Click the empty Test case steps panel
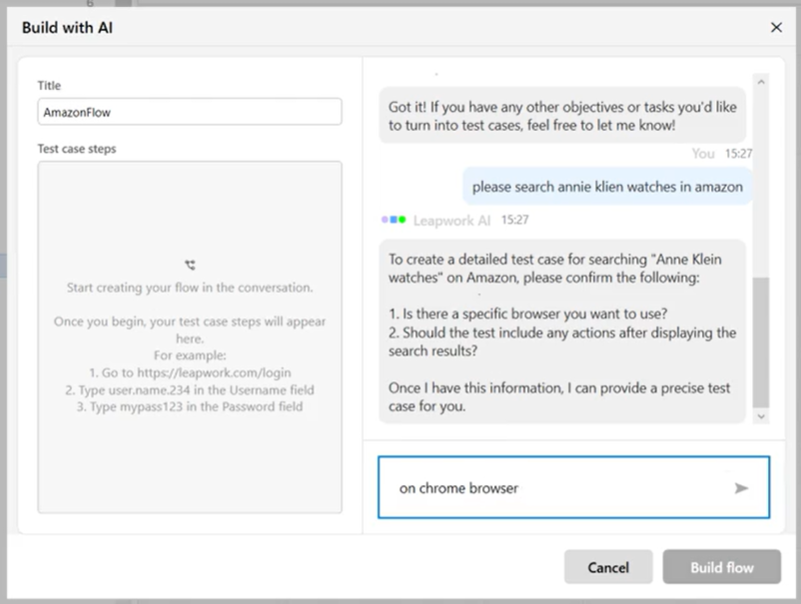The height and width of the screenshot is (604, 801). pos(189,460)
